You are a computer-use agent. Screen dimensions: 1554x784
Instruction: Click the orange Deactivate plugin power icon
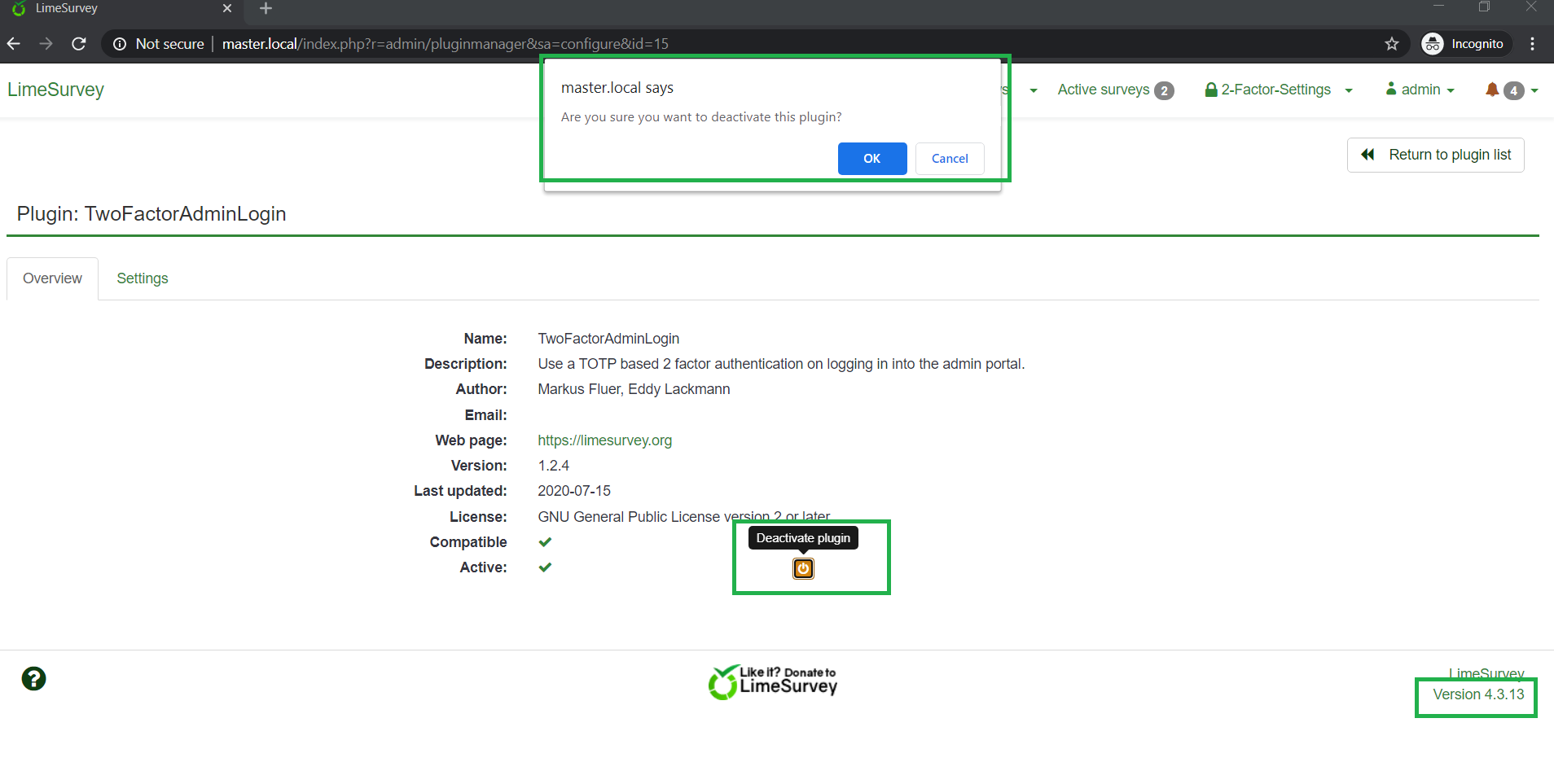point(803,568)
